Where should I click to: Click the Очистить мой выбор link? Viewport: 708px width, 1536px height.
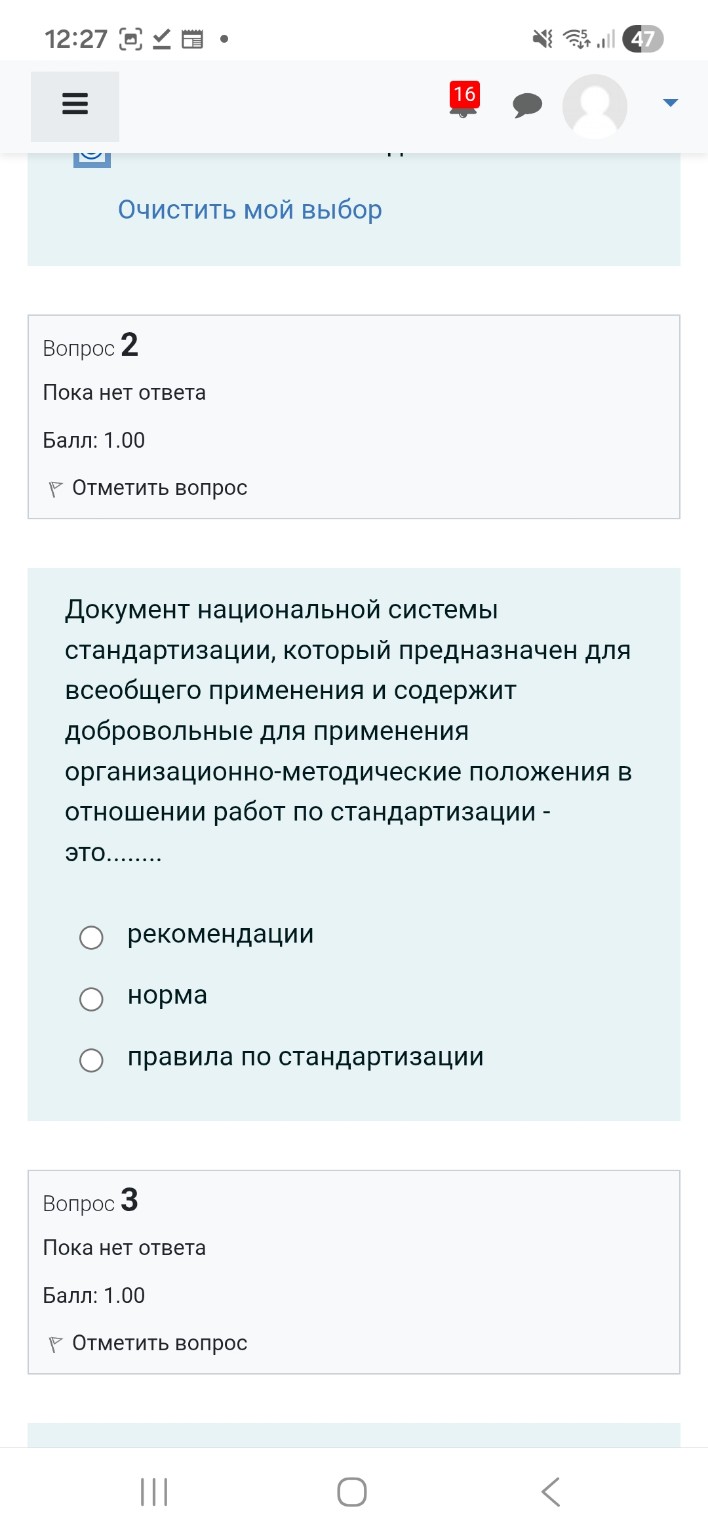point(249,209)
